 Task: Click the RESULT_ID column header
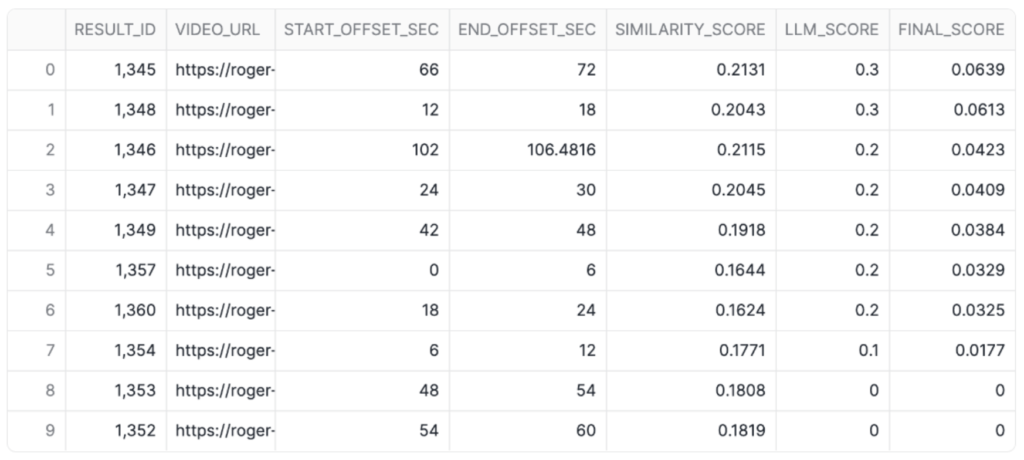pos(115,29)
